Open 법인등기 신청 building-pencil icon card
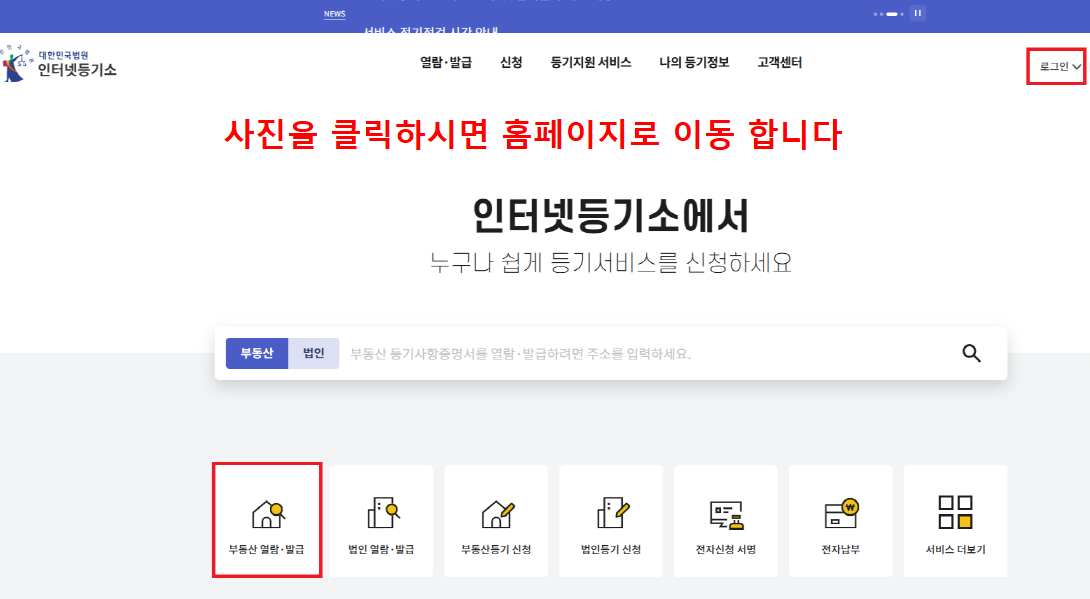 point(611,520)
